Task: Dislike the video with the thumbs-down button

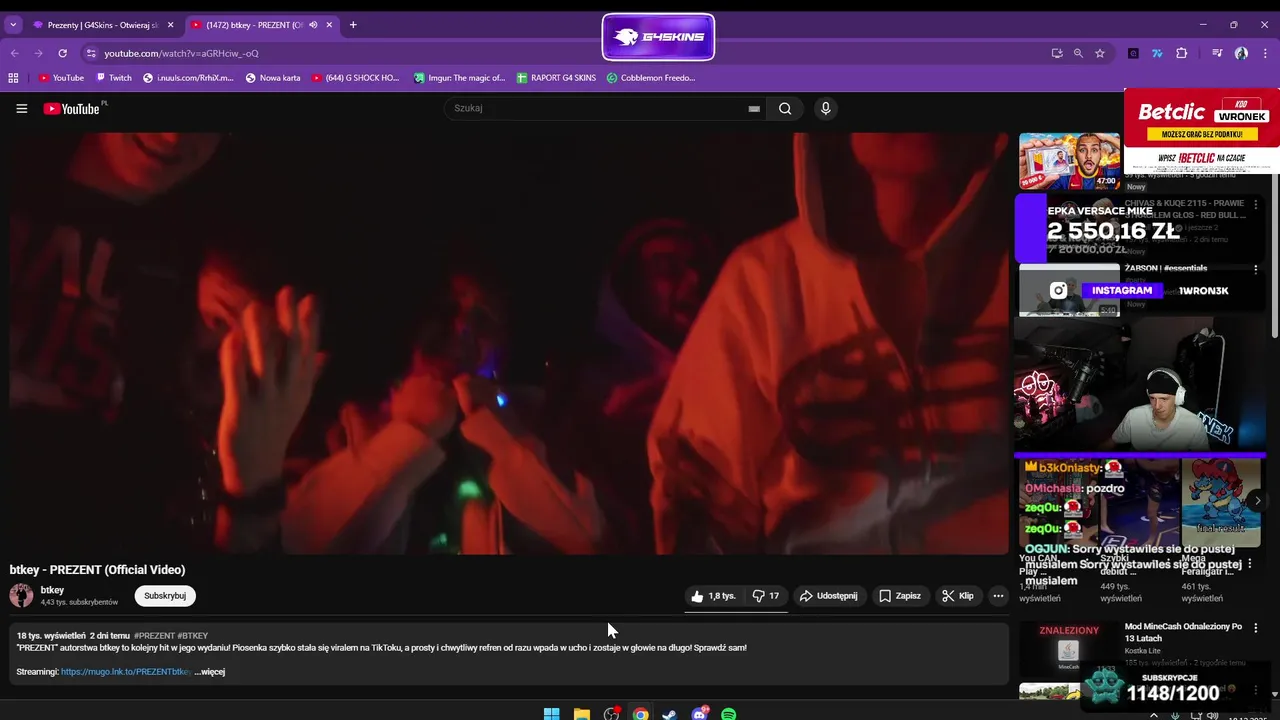Action: pos(765,596)
